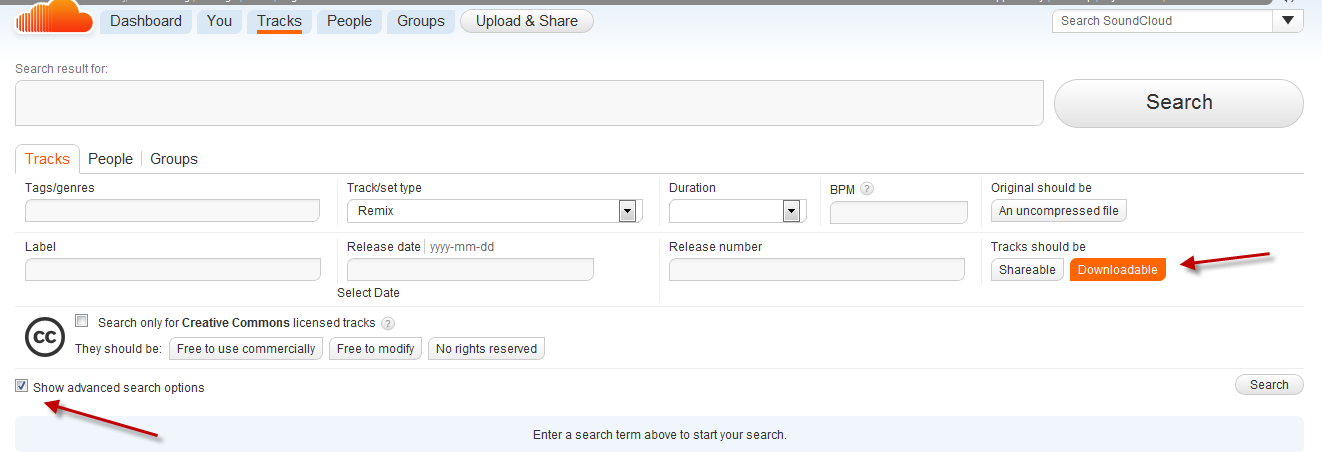Viewport: 1322px width, 452px height.
Task: Open the Track/set type Remix dropdown
Action: [495, 211]
